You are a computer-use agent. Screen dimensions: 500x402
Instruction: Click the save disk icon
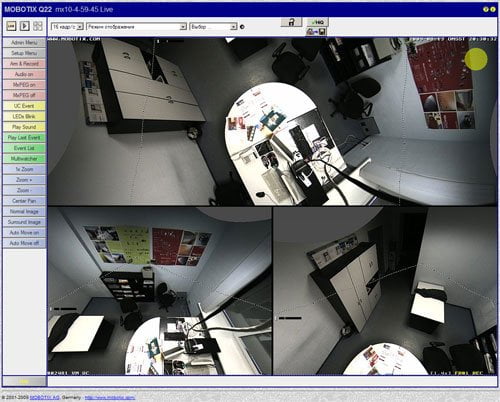coord(322,32)
